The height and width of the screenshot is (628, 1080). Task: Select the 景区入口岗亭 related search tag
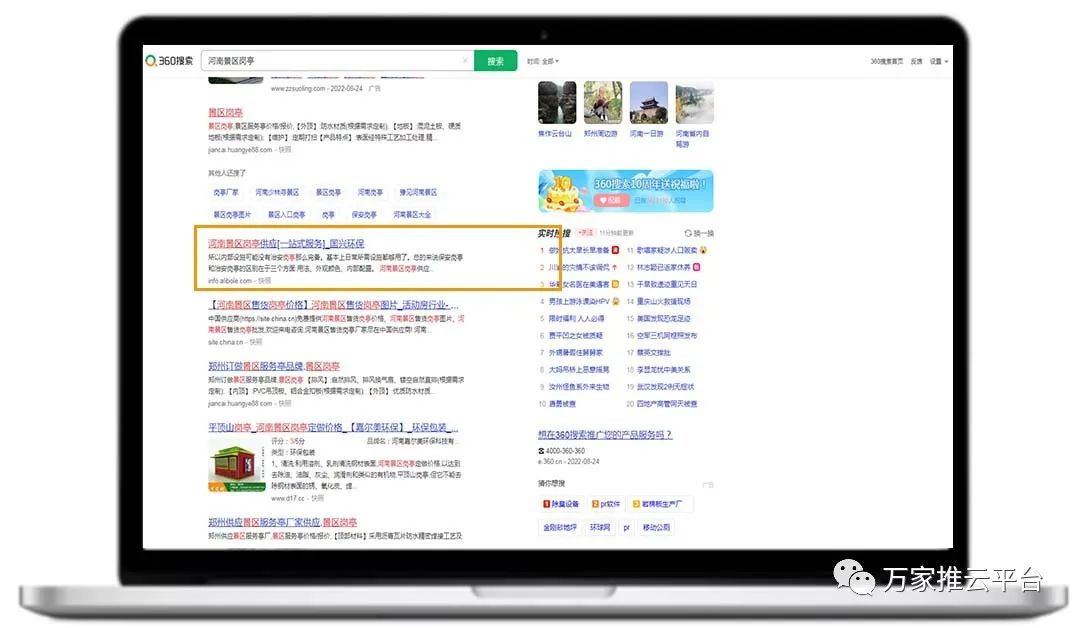point(286,214)
